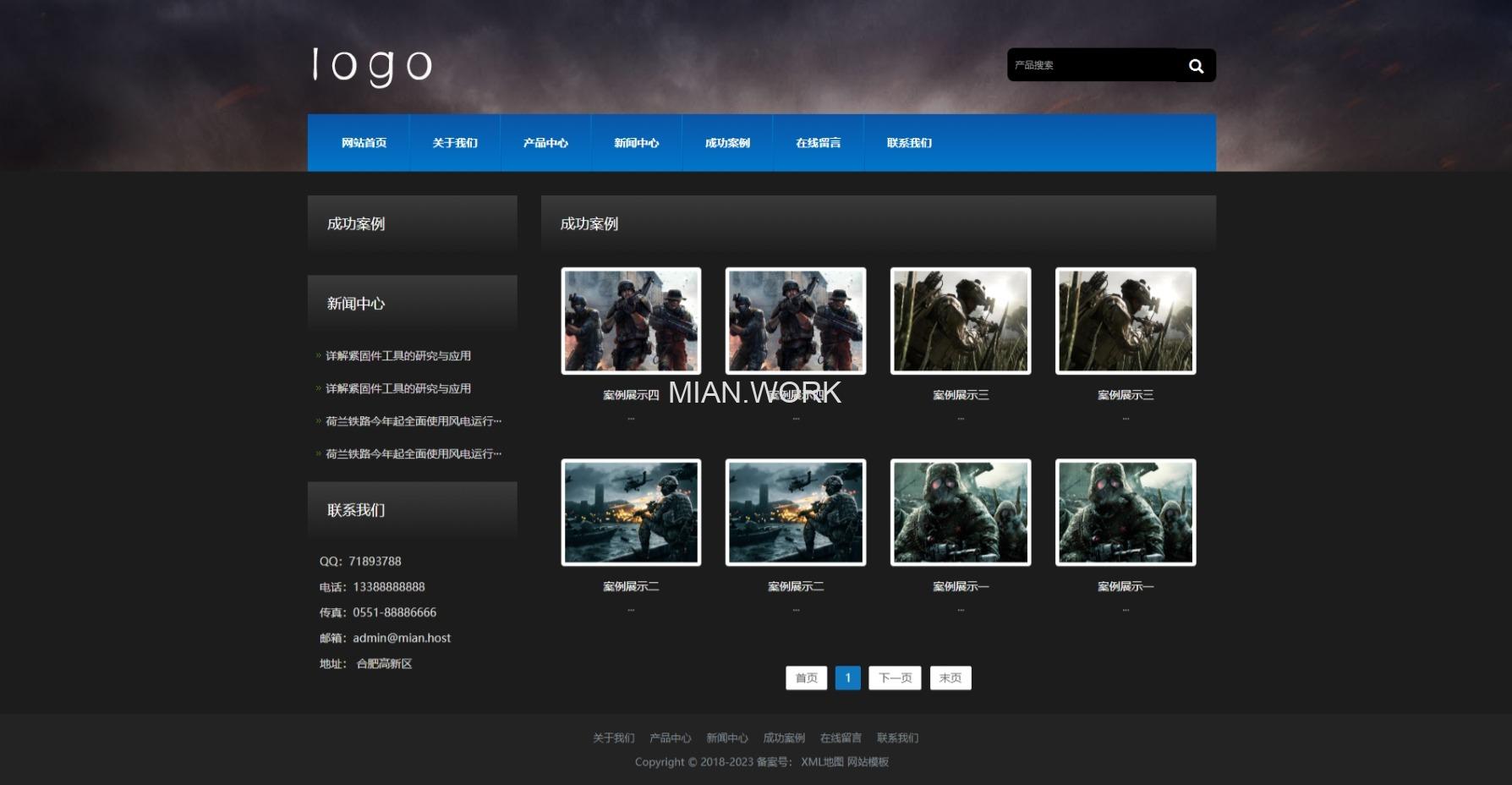This screenshot has height=785, width=1512.
Task: Select page 1 in the pagination
Action: tap(848, 678)
